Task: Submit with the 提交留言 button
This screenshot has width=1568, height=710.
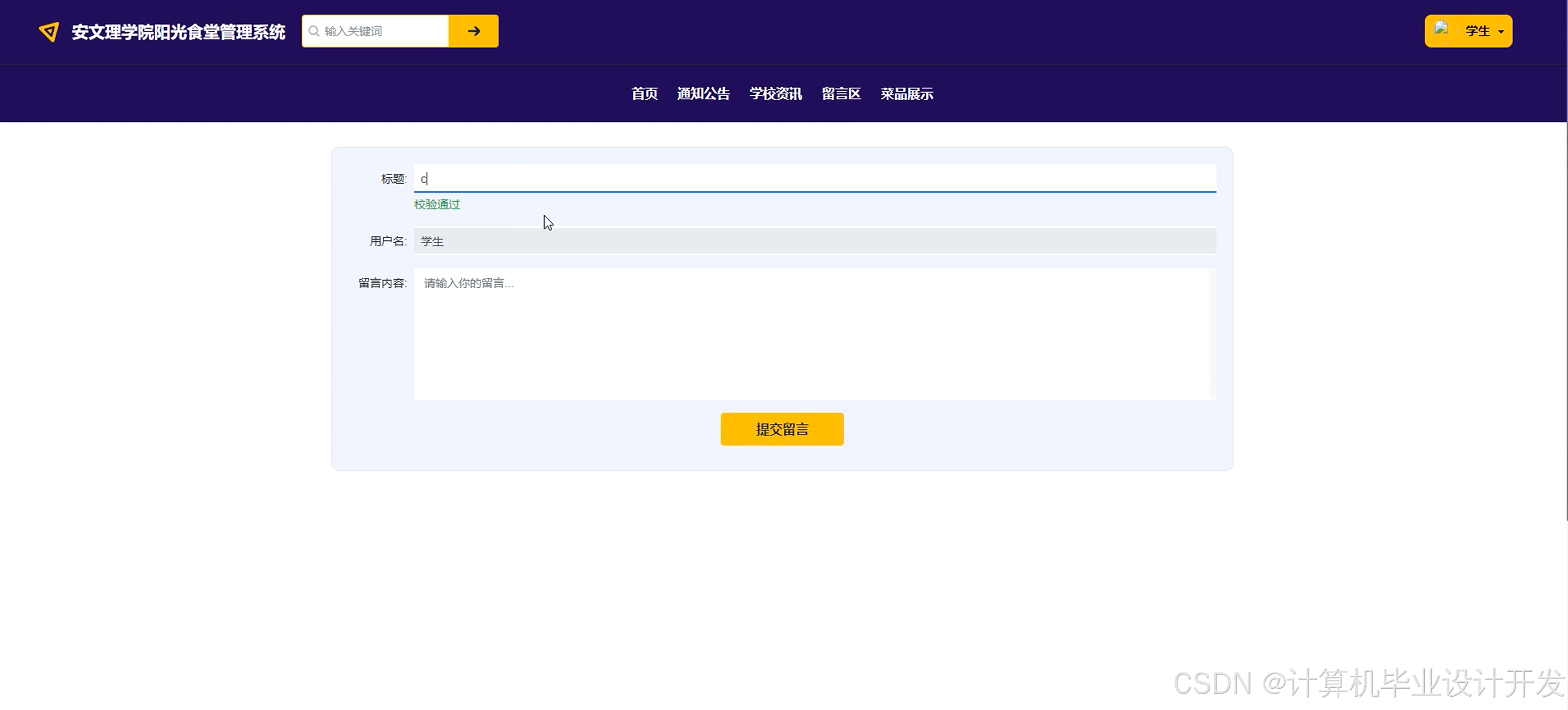Action: 782,429
